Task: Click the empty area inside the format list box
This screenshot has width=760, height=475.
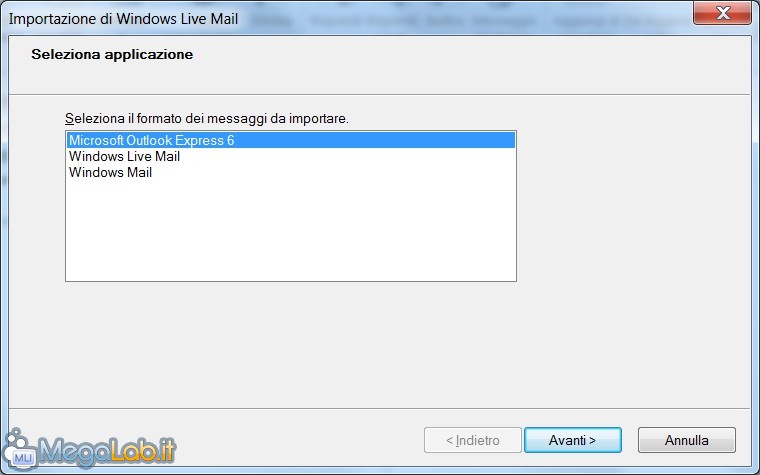Action: coord(291,230)
